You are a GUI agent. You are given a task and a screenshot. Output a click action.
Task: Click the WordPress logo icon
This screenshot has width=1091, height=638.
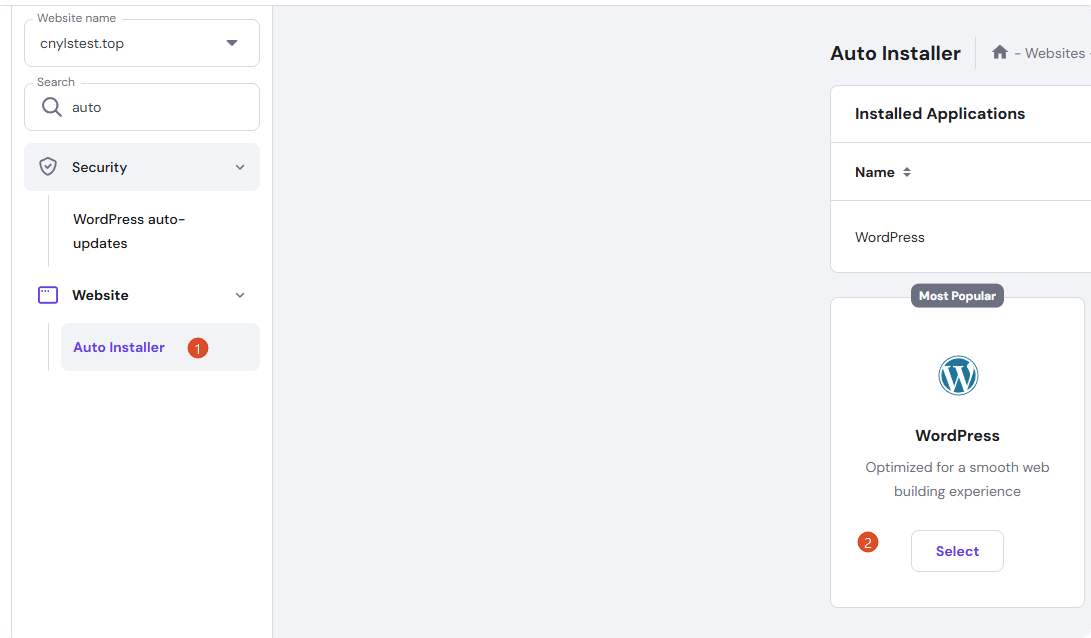coord(957,376)
